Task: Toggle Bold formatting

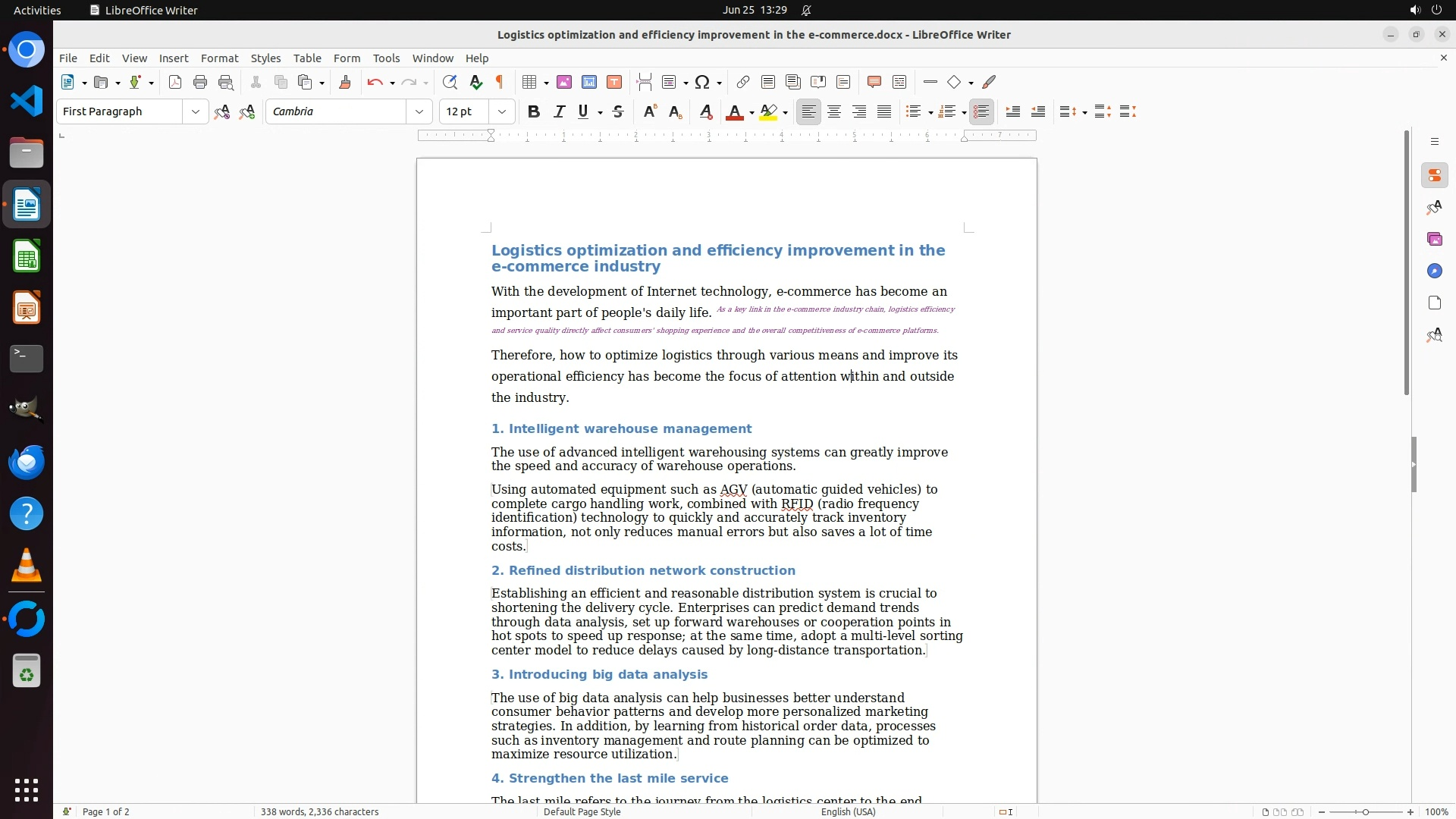Action: 534,111
